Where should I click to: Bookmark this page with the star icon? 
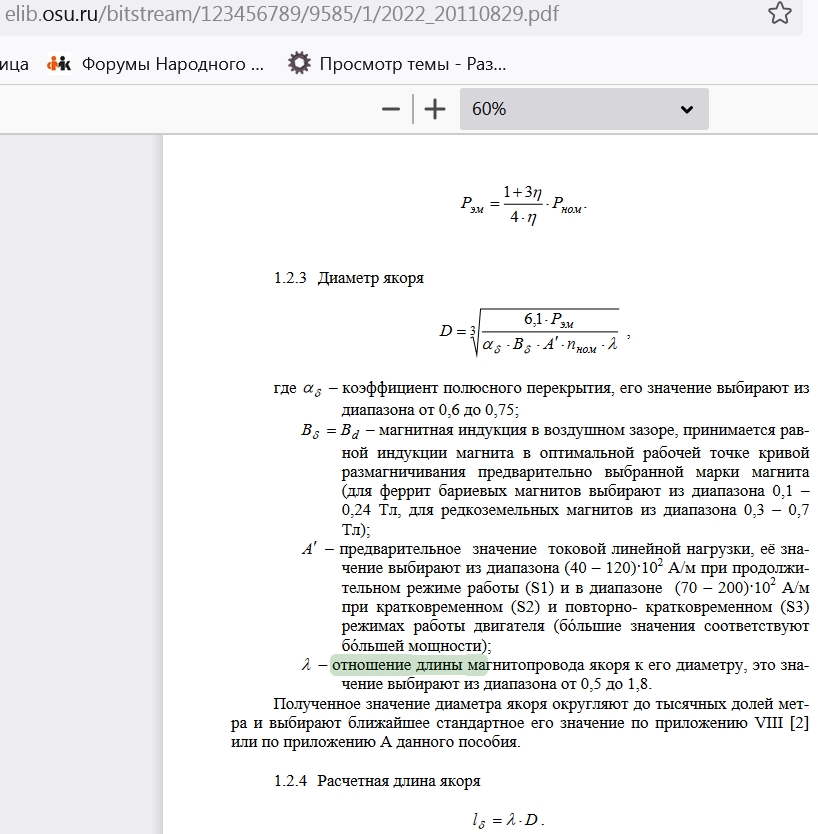(x=780, y=13)
